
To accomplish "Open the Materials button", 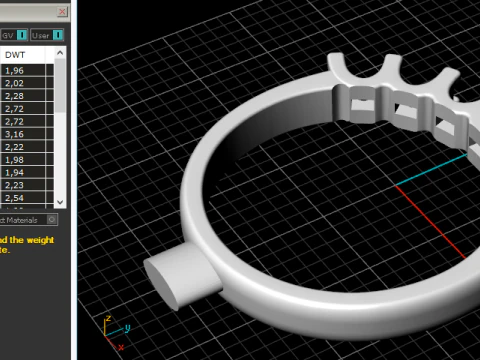I will pos(29,220).
